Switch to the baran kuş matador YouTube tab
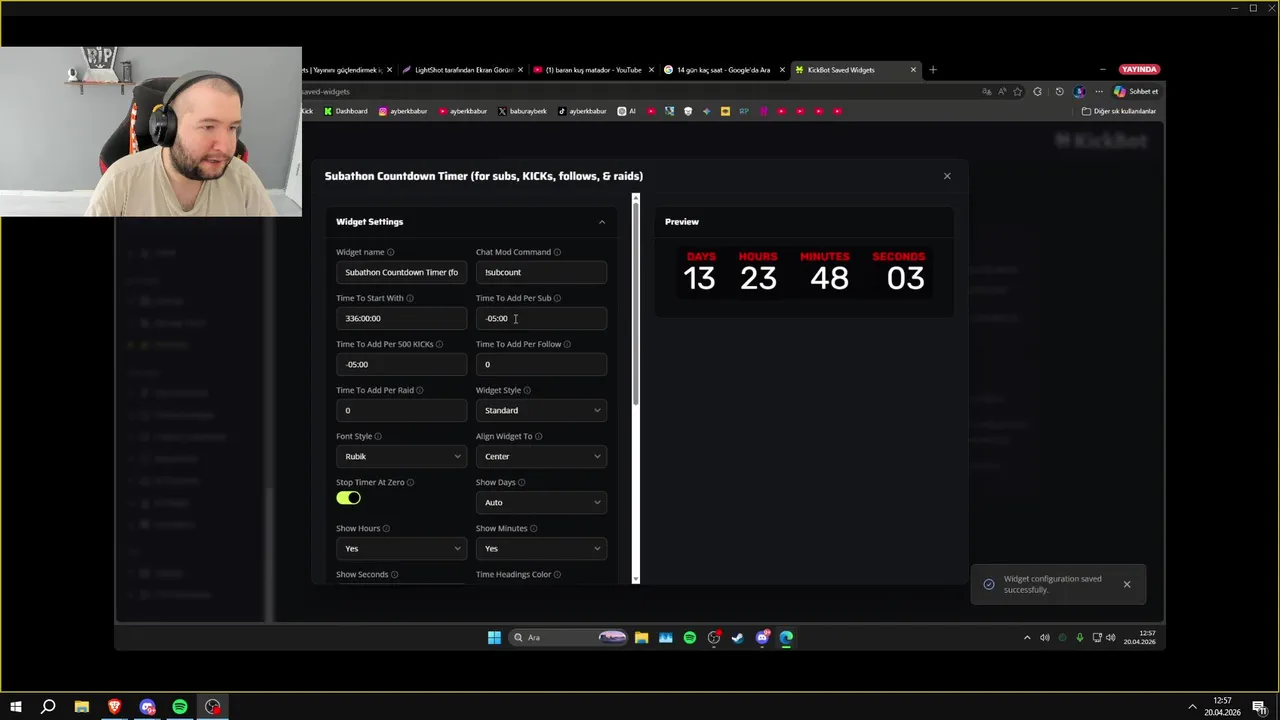Screen dimensions: 1280x720 594,70
